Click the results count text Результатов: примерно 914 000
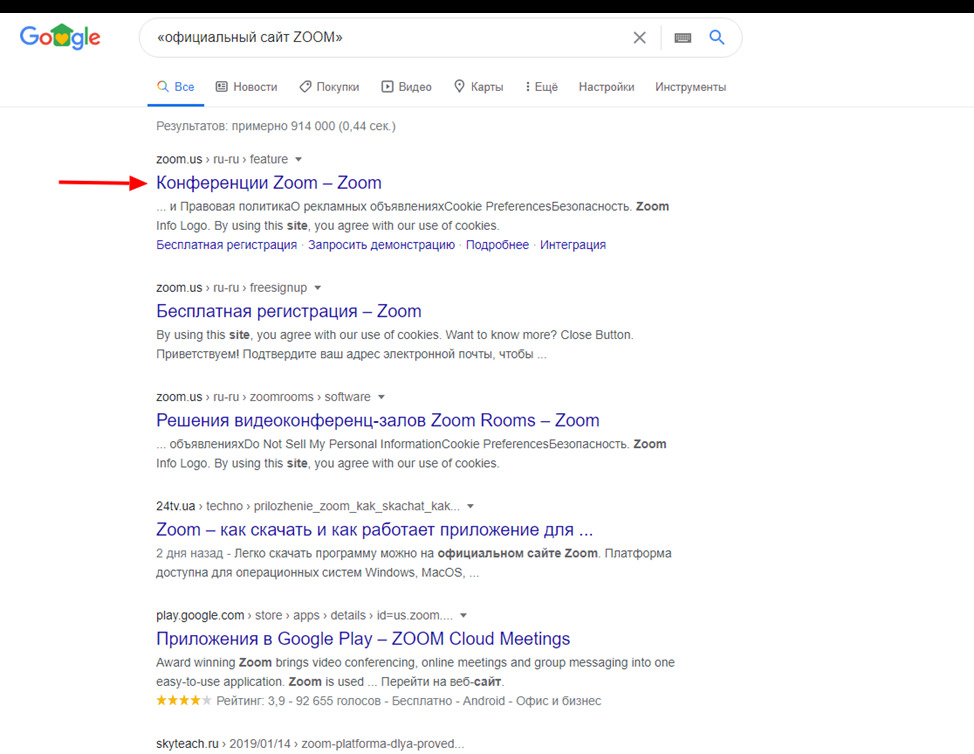The height and width of the screenshot is (754, 974). pyautogui.click(x=276, y=126)
